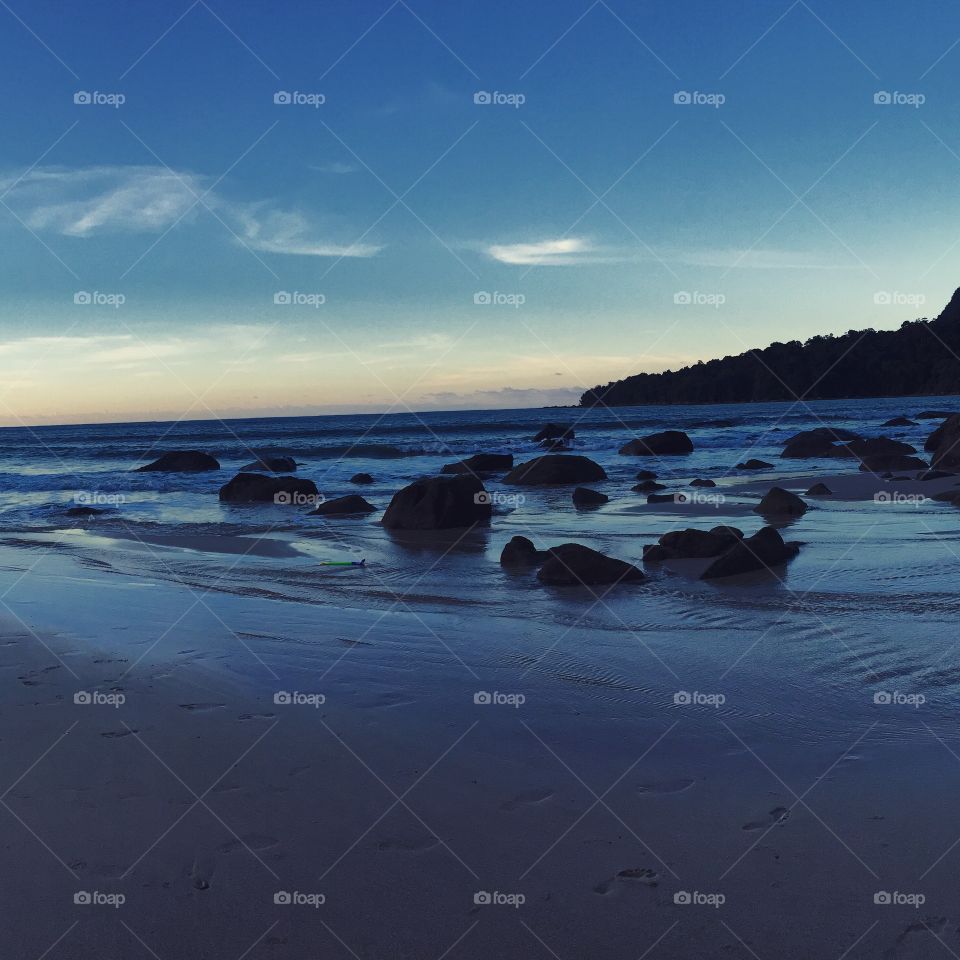Select the small bright cloud mid-sky
Viewport: 960px width, 960px height.
pyautogui.click(x=541, y=250)
